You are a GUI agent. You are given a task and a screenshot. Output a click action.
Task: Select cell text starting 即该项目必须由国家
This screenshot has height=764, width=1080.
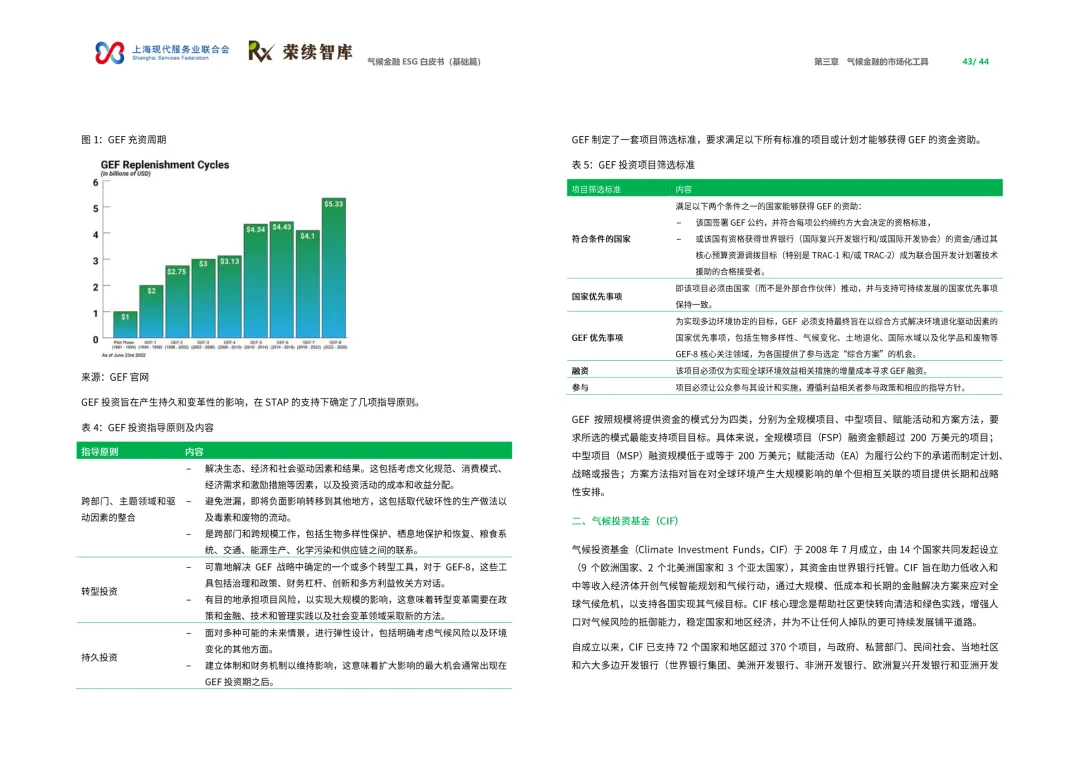836,296
